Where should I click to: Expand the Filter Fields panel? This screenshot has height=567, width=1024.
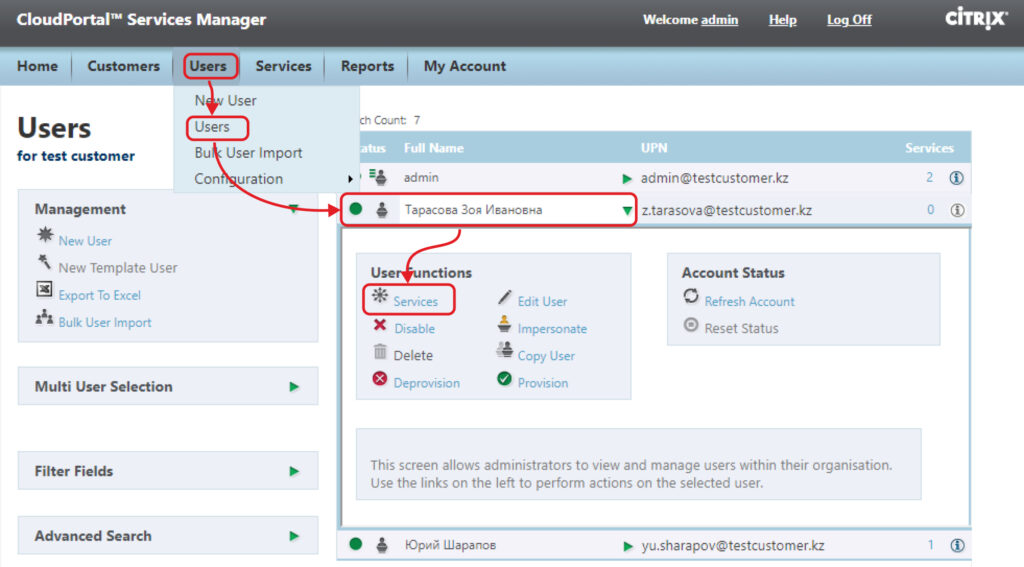pos(294,471)
